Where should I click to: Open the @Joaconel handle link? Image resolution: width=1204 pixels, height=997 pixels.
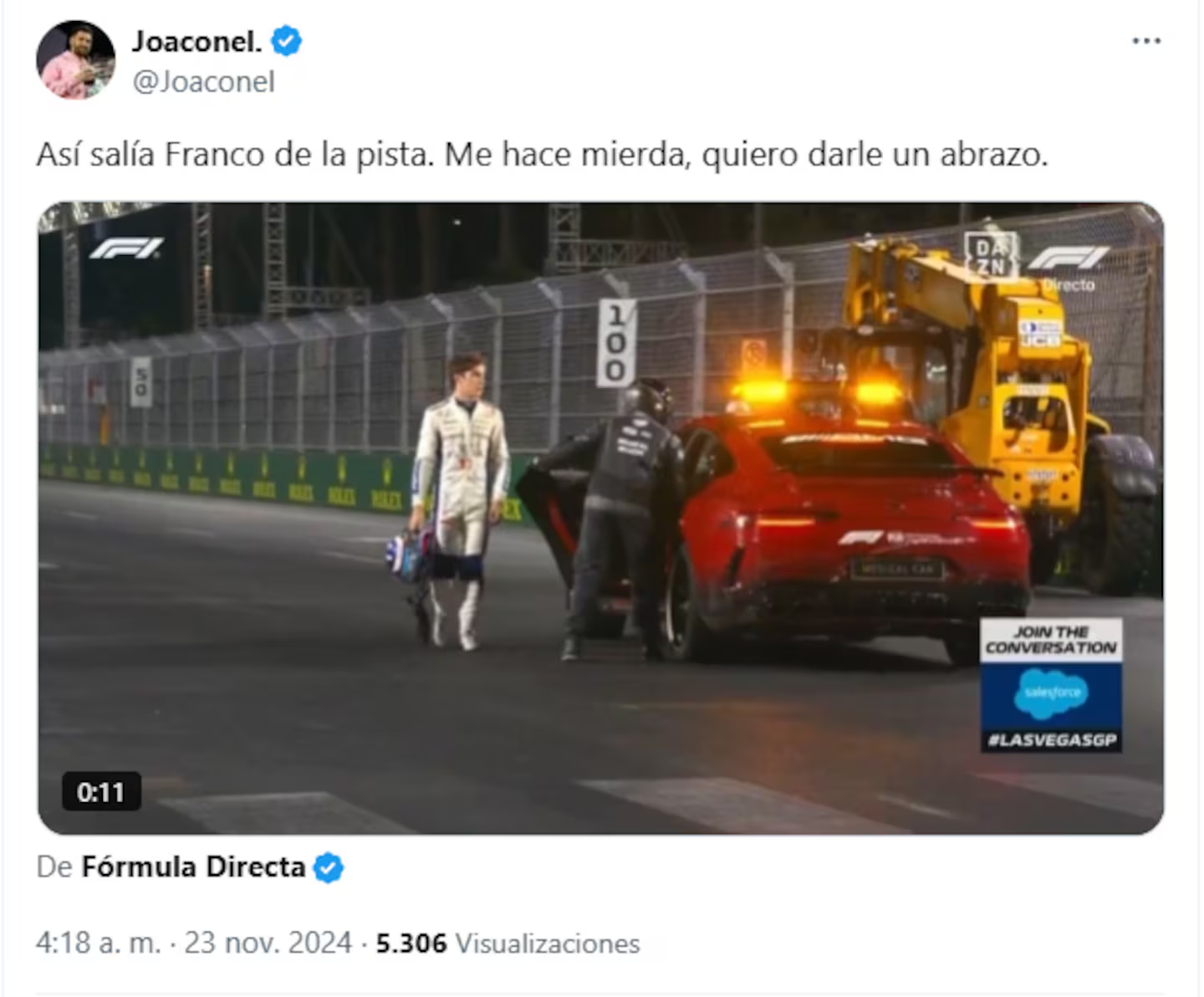pyautogui.click(x=203, y=82)
